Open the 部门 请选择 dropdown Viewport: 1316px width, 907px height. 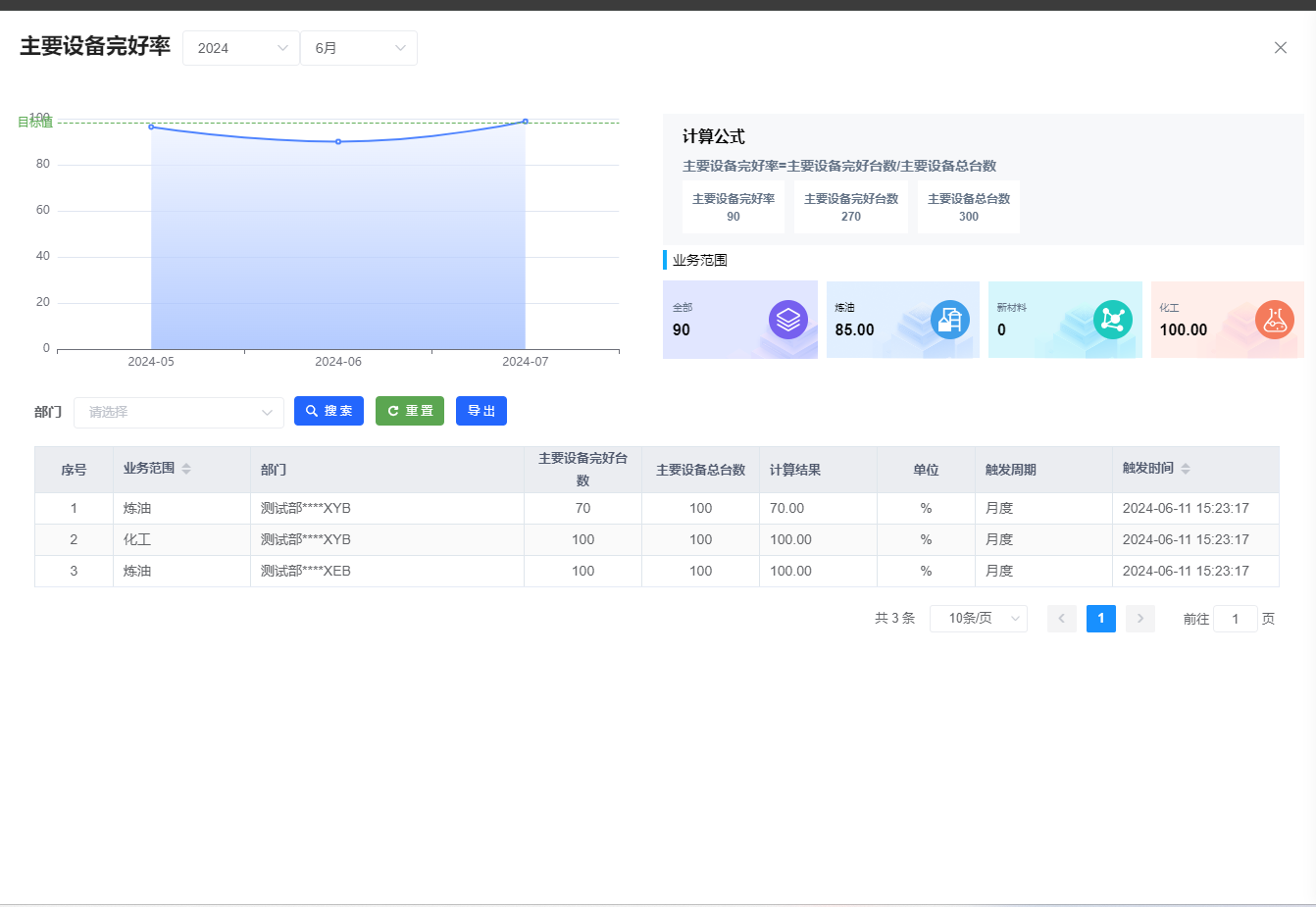tap(178, 412)
